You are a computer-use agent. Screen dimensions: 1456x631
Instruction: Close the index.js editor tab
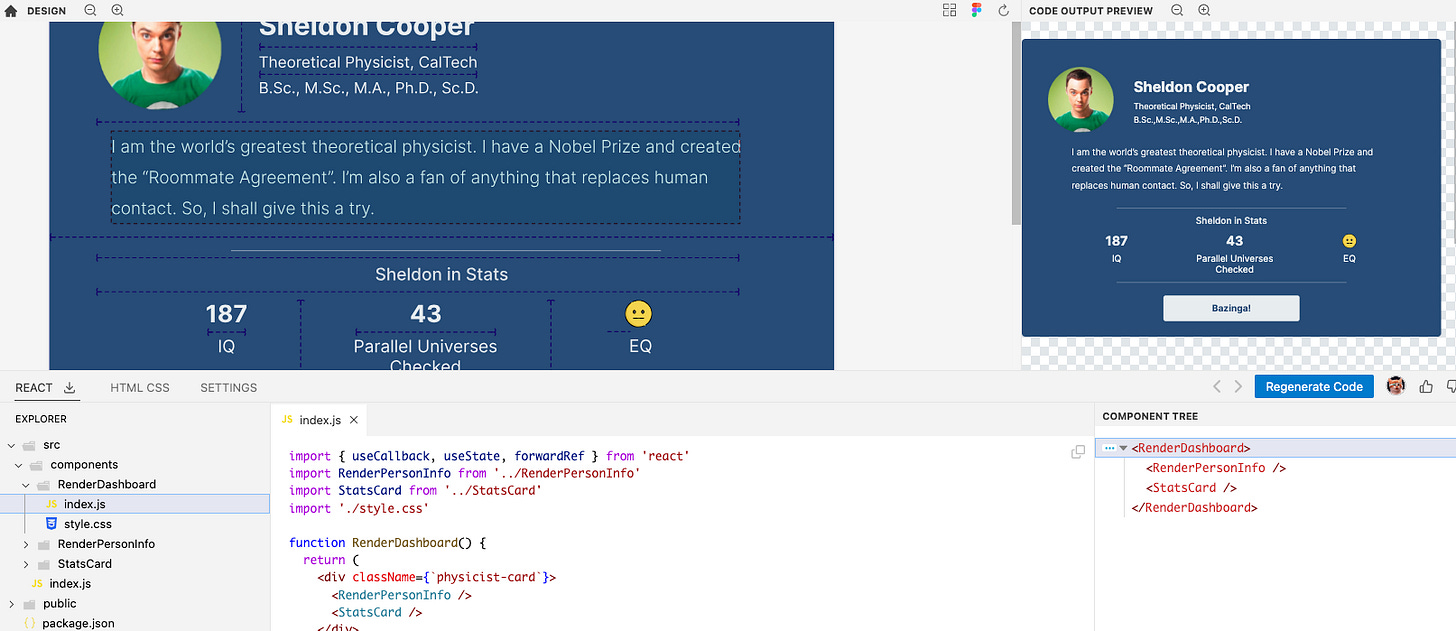[x=354, y=420]
